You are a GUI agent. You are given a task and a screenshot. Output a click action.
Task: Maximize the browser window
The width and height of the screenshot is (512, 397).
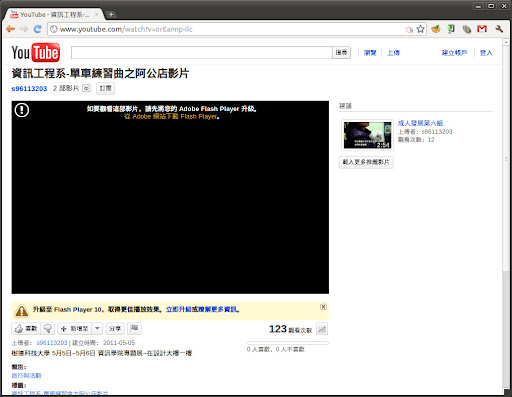491,6
